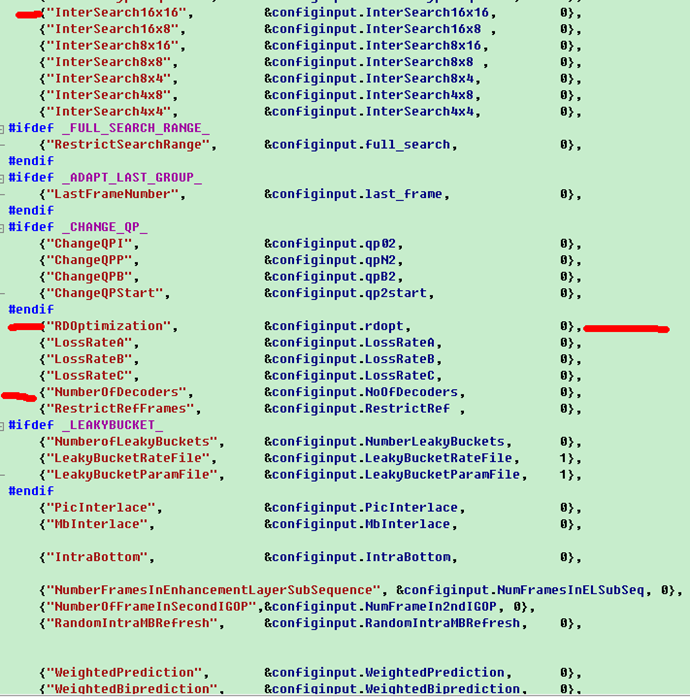Click the "InterSearch4x4" string literal
Viewport: 690px width, 697px height.
pos(108,112)
